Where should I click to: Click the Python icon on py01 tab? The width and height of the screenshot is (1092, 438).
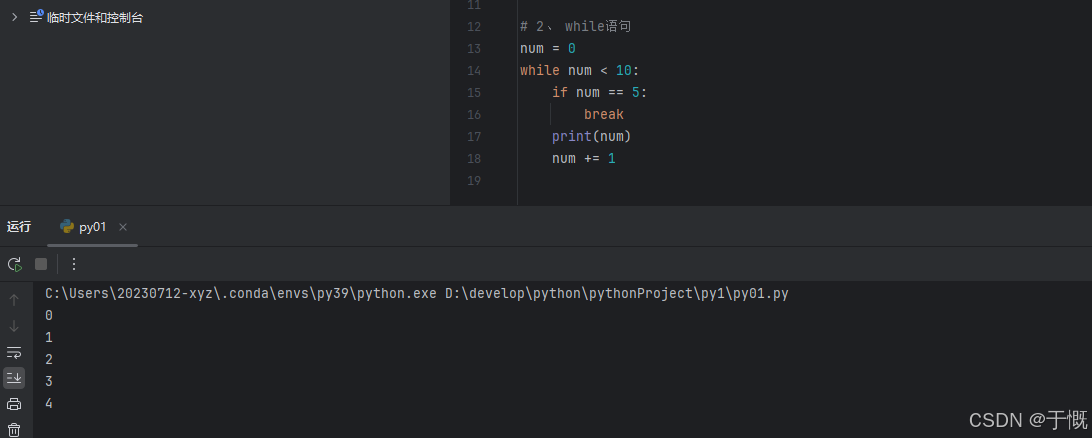67,227
